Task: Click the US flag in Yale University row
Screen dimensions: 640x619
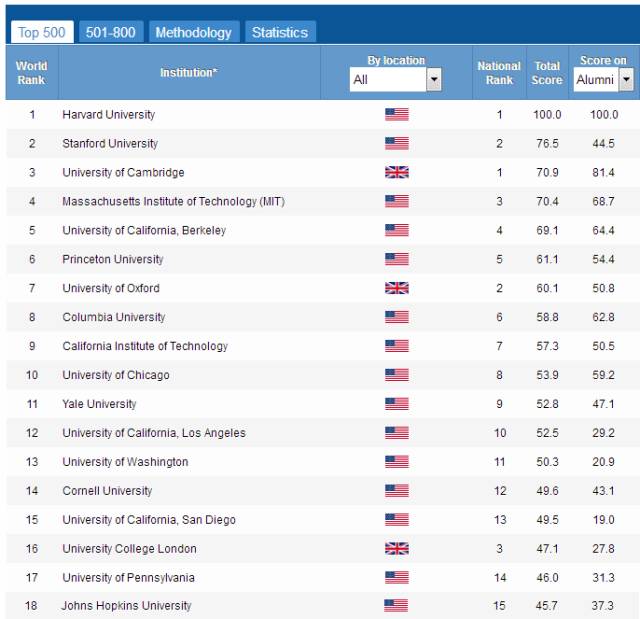Action: (397, 404)
